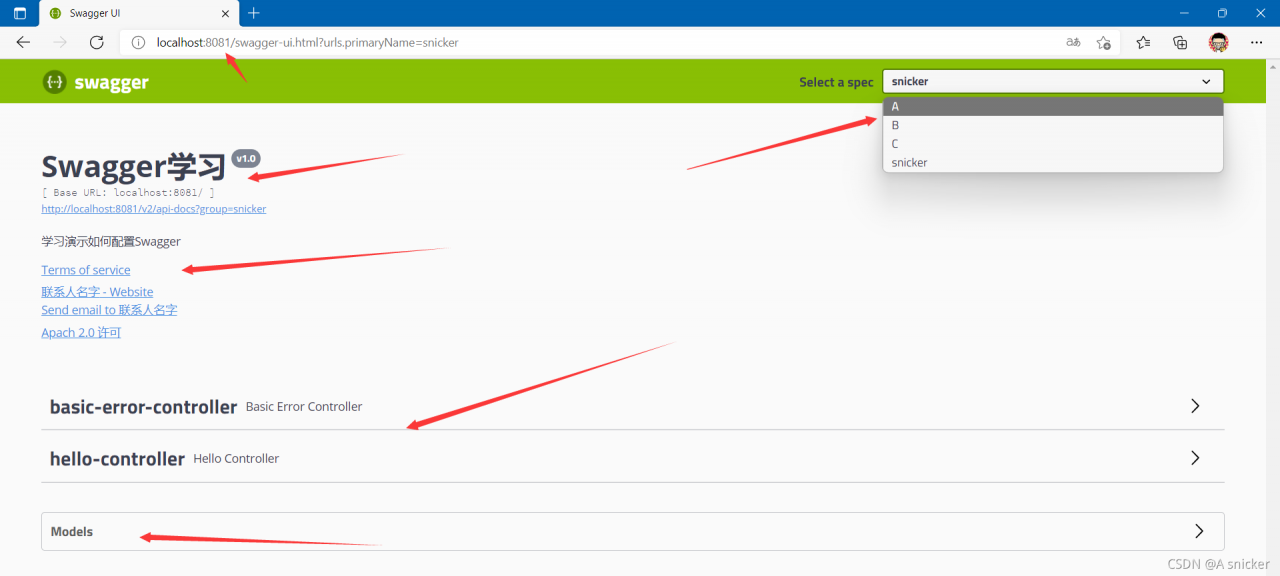The image size is (1280, 576).
Task: Click the translate page icon in address bar
Action: tap(1073, 42)
